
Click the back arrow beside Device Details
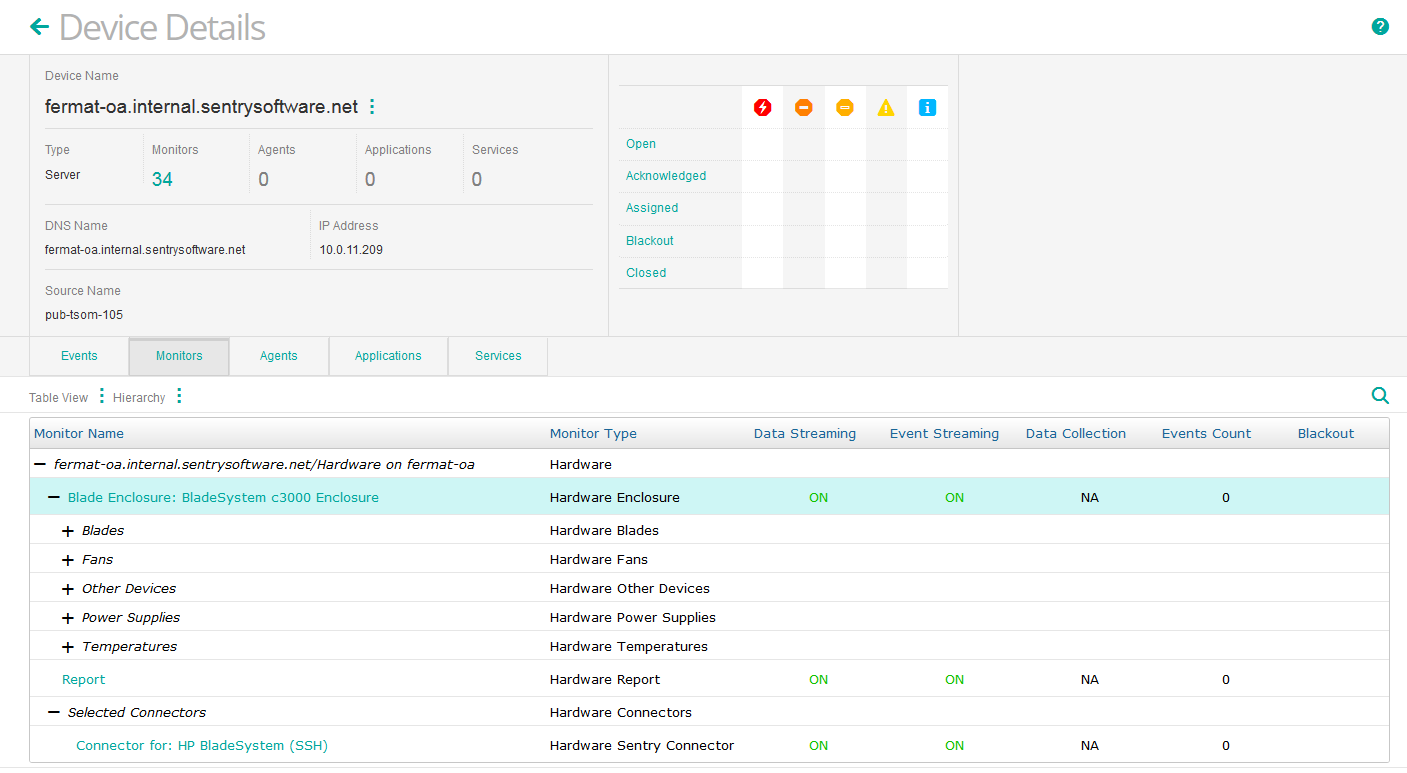(x=39, y=27)
